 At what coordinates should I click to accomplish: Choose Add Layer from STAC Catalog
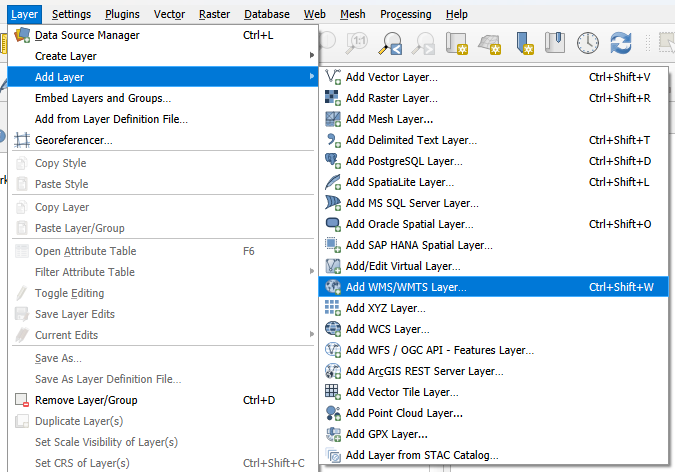point(421,455)
